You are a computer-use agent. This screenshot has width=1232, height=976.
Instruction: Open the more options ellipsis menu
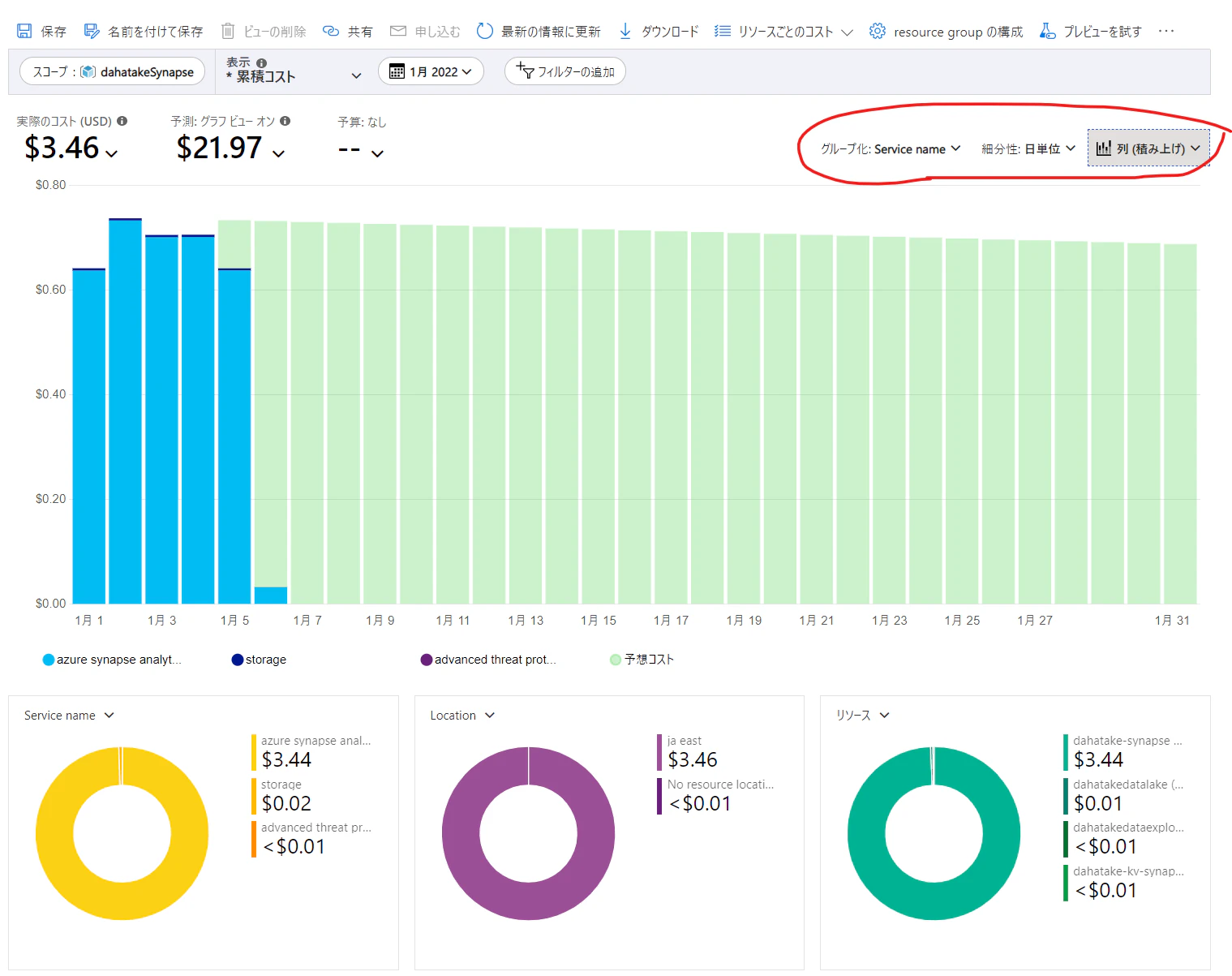point(1166,31)
